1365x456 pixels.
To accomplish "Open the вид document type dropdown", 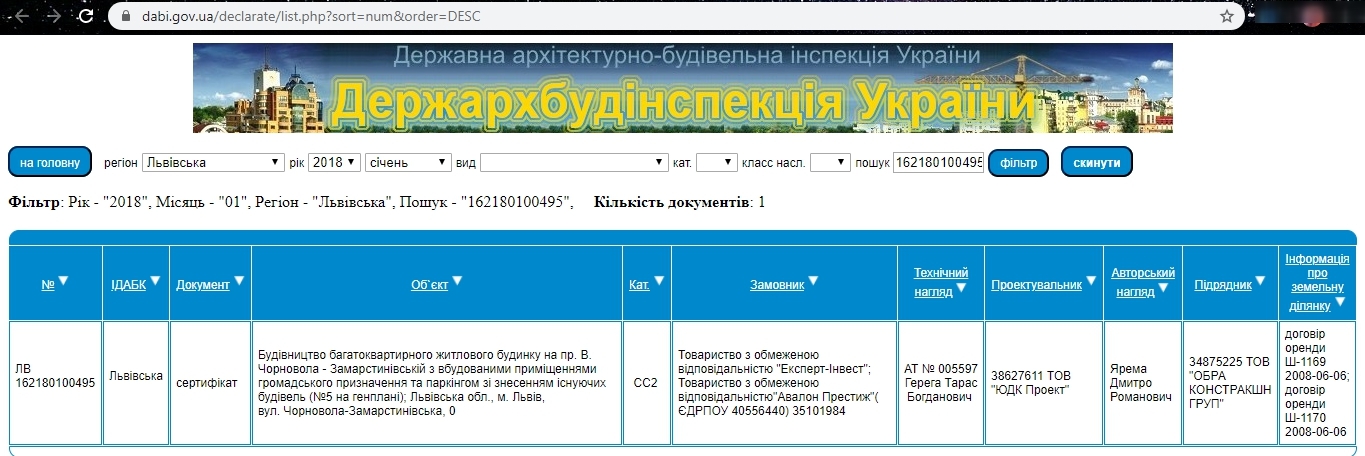I will pos(574,162).
